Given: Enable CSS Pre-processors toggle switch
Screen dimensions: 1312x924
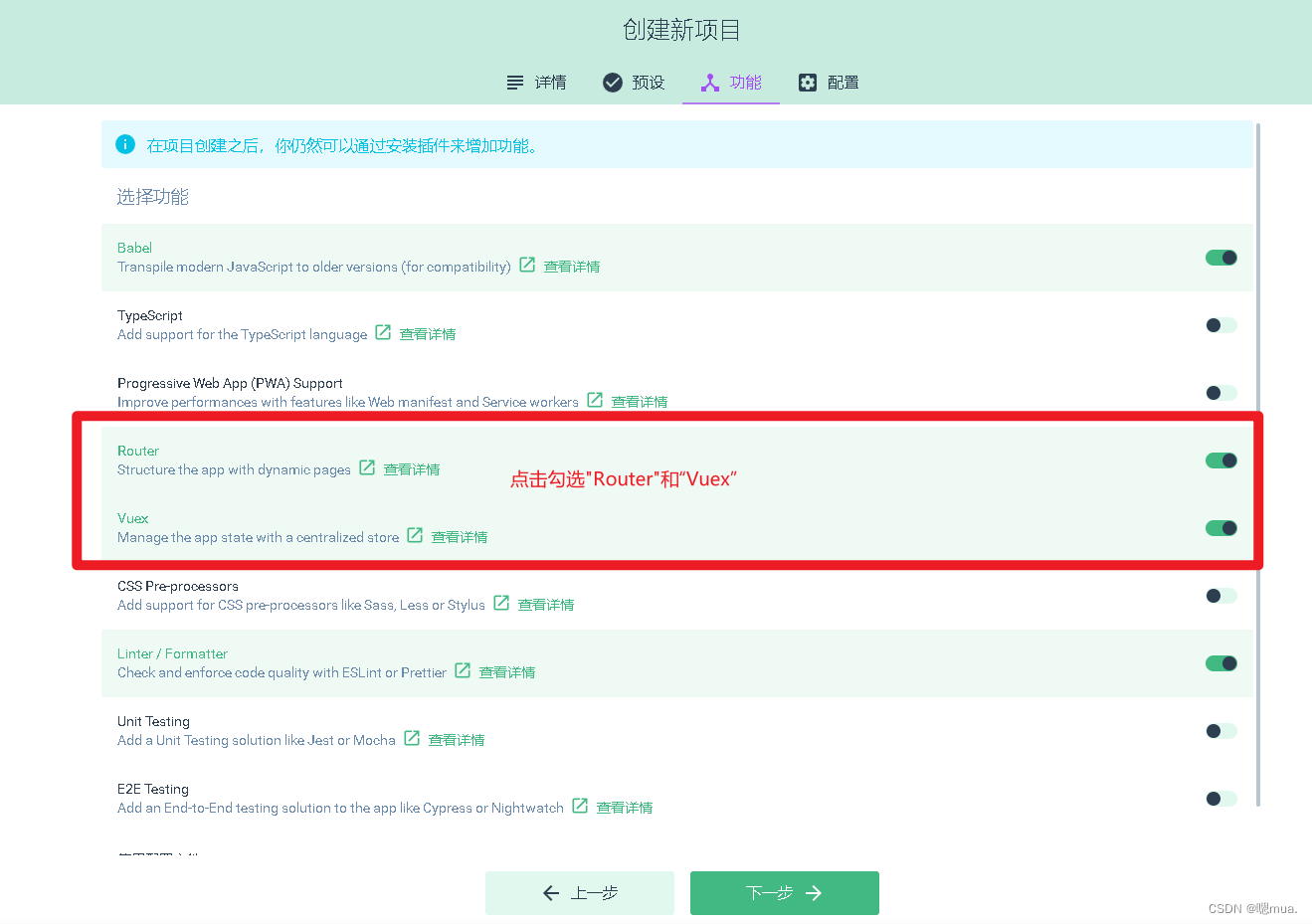Looking at the screenshot, I should click(1221, 596).
